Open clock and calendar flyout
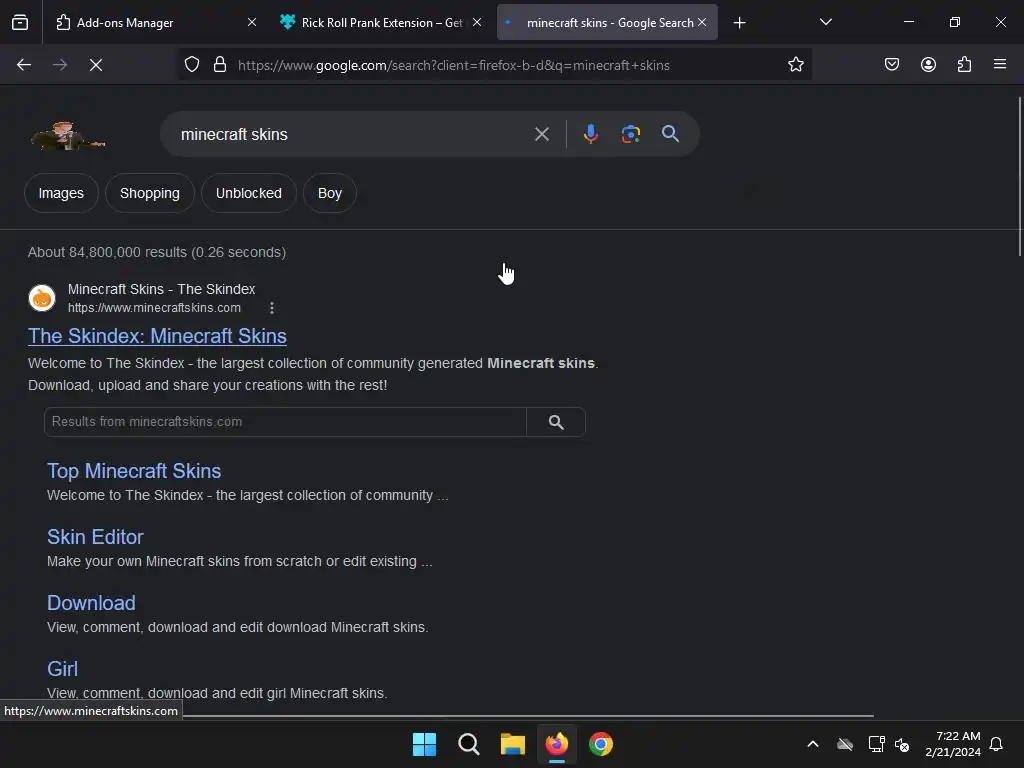The image size is (1024, 768). (x=953, y=744)
